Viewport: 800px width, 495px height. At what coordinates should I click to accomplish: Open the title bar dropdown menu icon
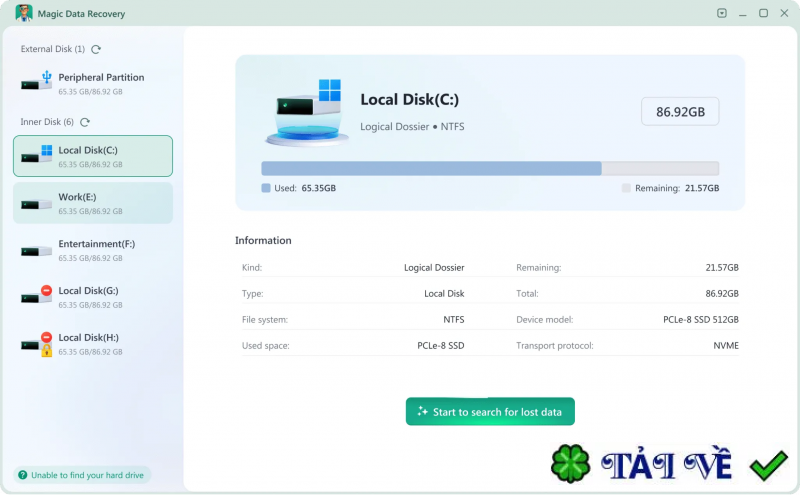click(721, 13)
